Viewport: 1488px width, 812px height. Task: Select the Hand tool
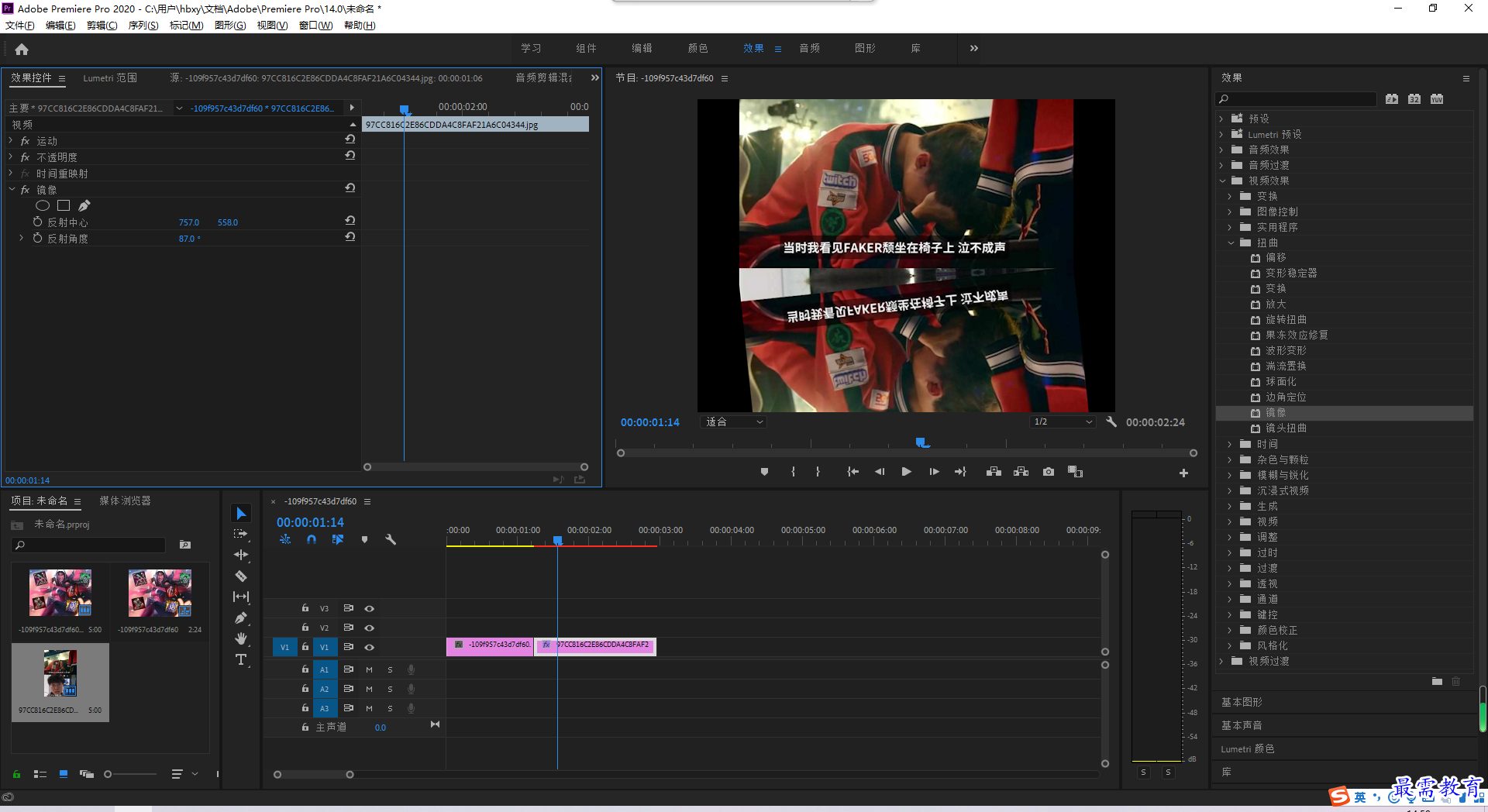pos(241,638)
